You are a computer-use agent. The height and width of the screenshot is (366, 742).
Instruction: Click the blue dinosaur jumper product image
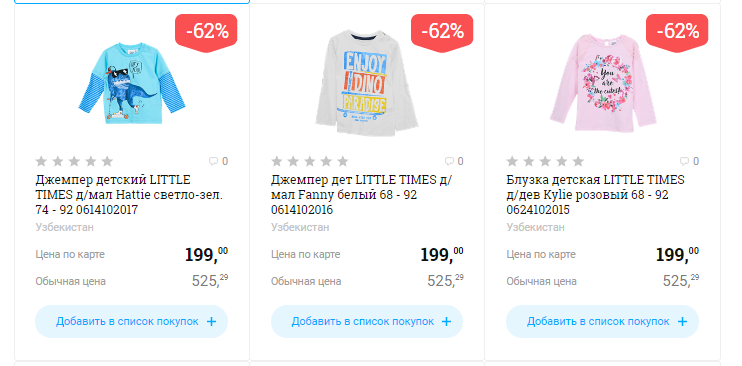click(x=132, y=84)
